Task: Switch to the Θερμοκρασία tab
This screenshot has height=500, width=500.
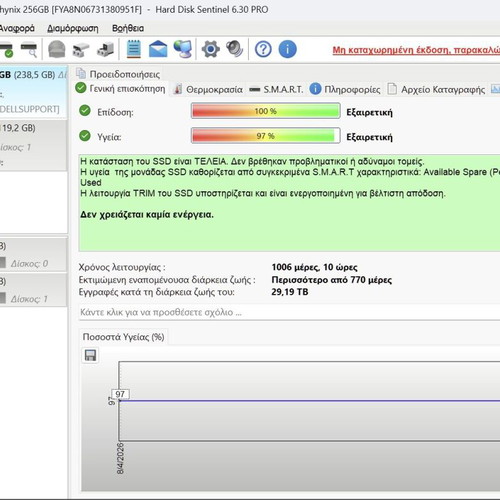Action: [x=209, y=89]
